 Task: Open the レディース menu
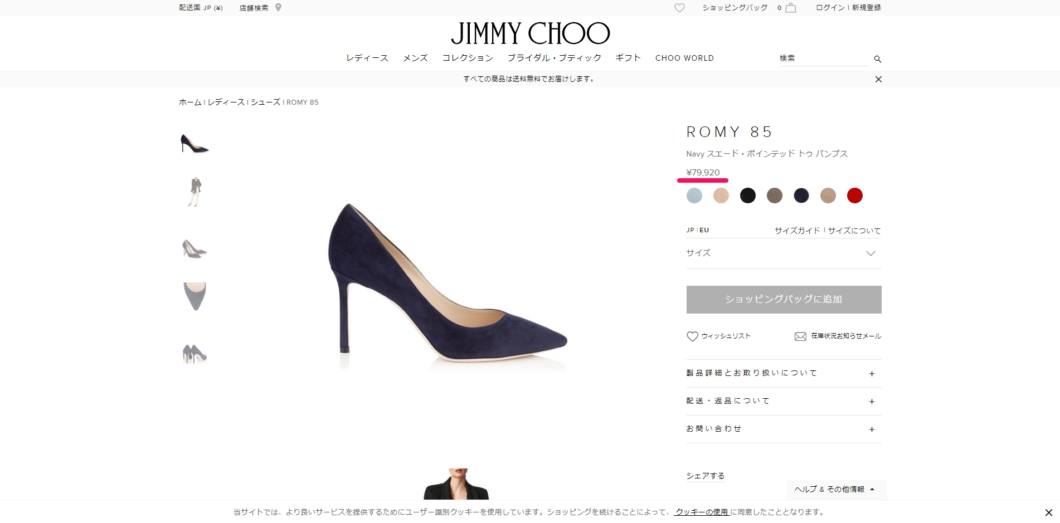[367, 58]
